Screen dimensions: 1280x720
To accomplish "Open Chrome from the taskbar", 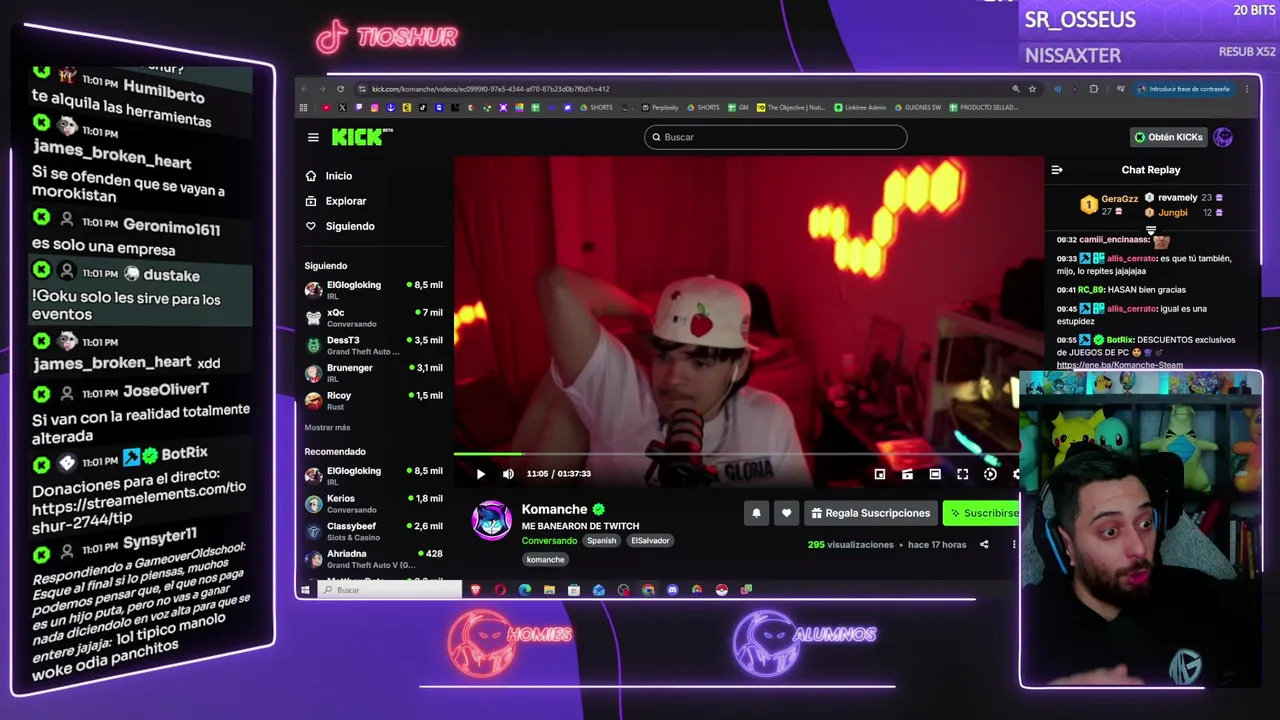I will tap(648, 590).
